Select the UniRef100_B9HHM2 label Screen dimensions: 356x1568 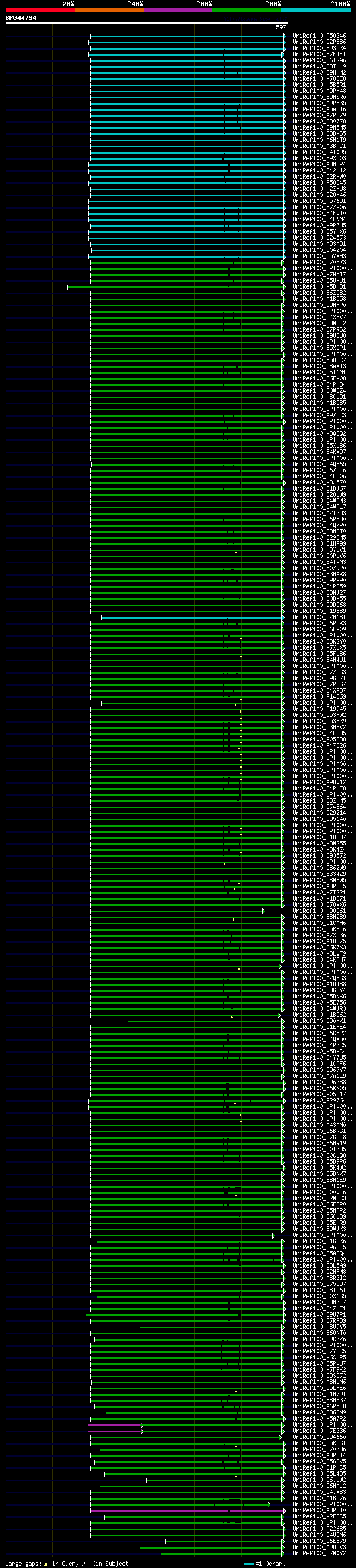pos(319,72)
